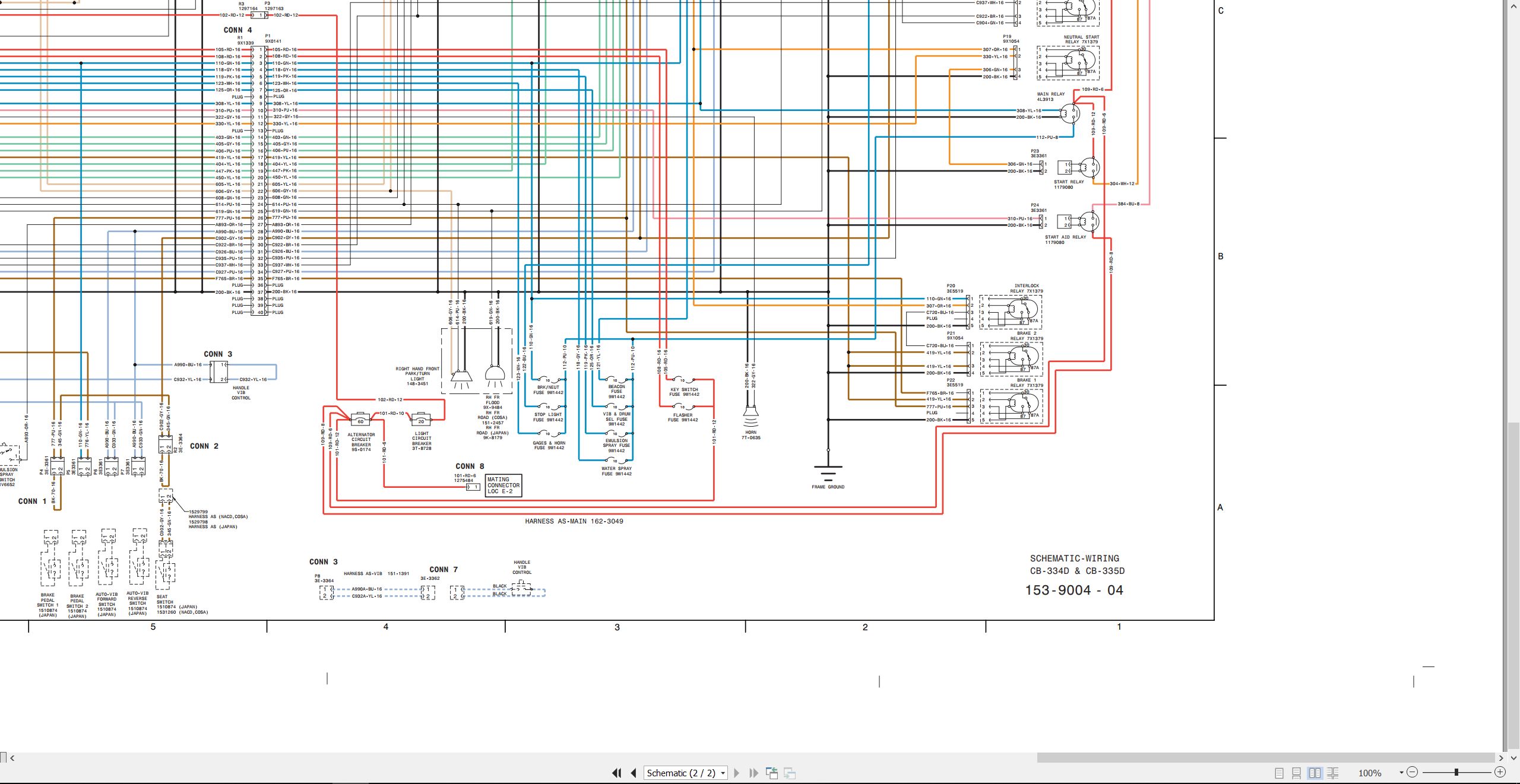Enable two-page scrolling view

click(1333, 773)
